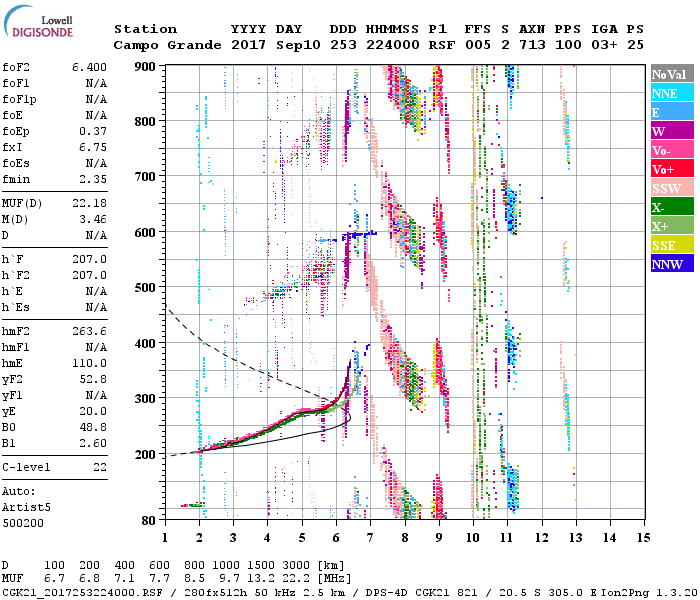Select the C-level parameter row

tap(55, 467)
